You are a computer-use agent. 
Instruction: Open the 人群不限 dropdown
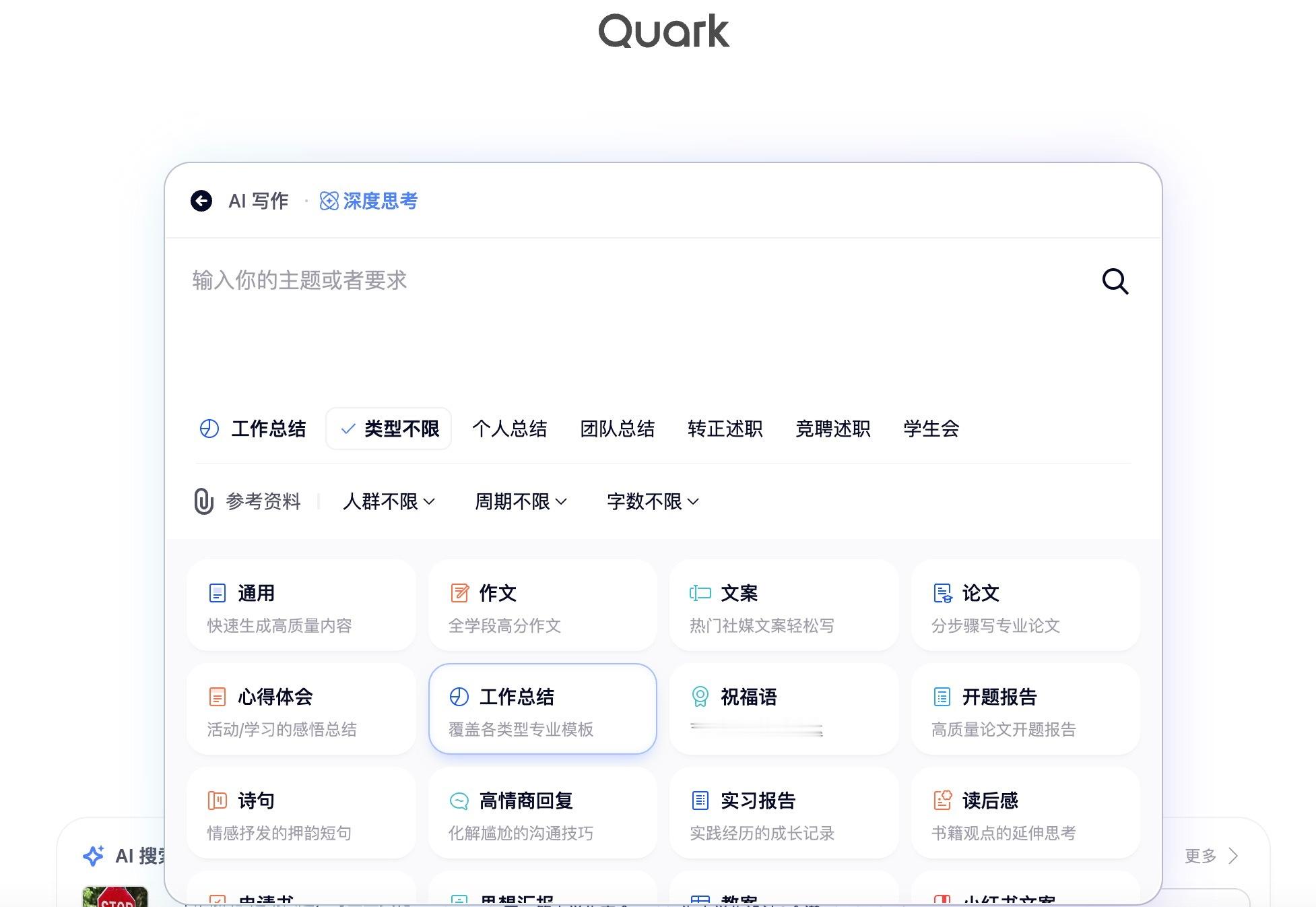coord(389,501)
